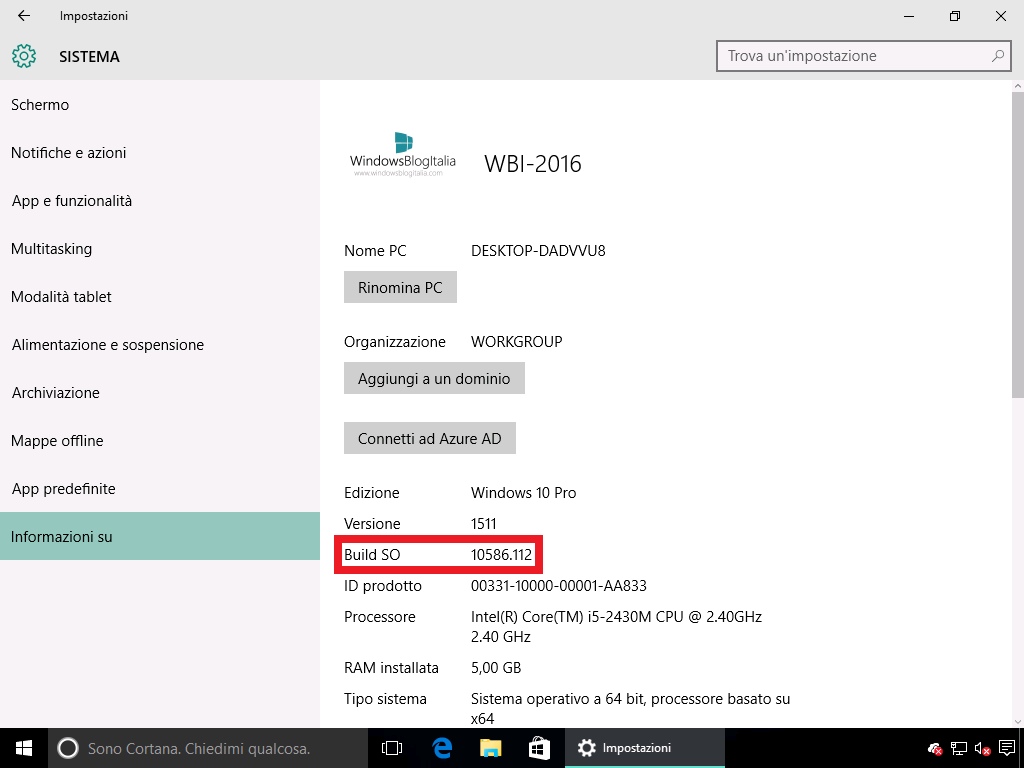Viewport: 1024px width, 768px height.
Task: Open network status tray icon
Action: click(x=959, y=748)
